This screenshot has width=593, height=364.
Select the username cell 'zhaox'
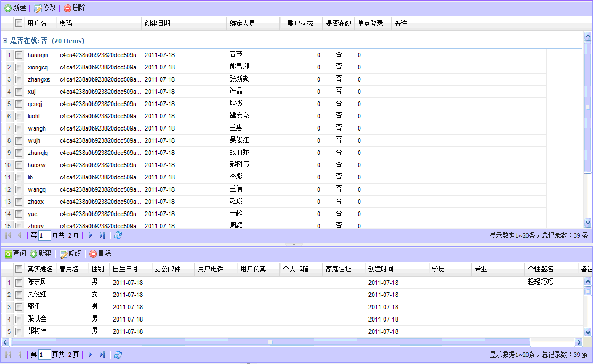[x=36, y=201]
